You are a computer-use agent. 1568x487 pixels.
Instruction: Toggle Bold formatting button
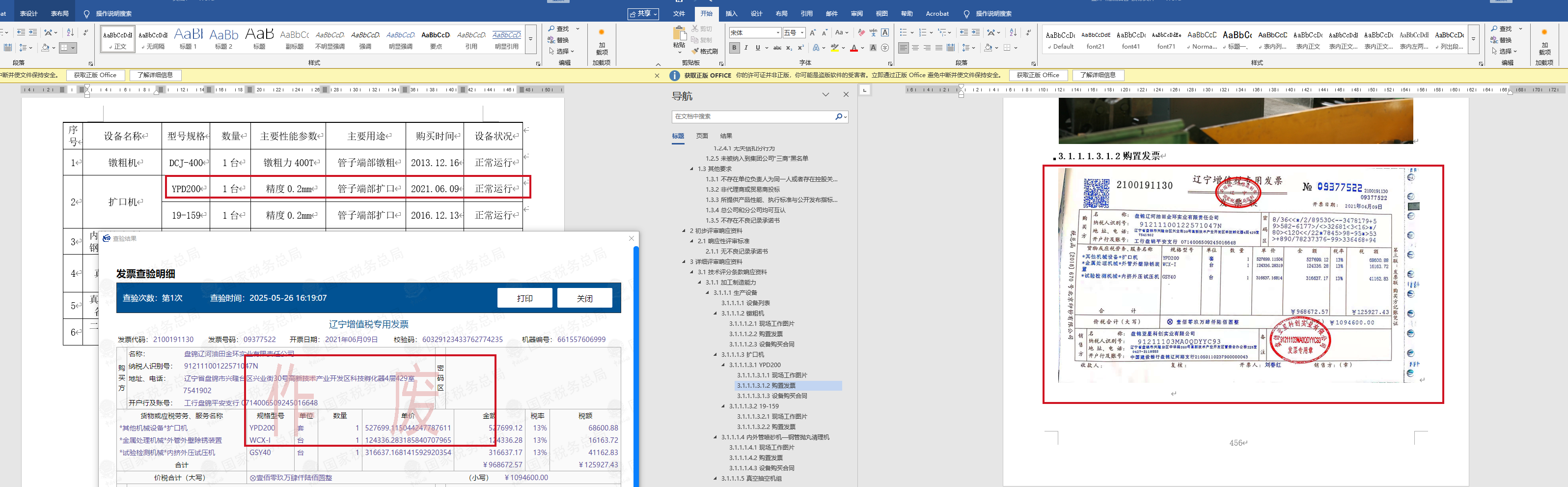735,48
